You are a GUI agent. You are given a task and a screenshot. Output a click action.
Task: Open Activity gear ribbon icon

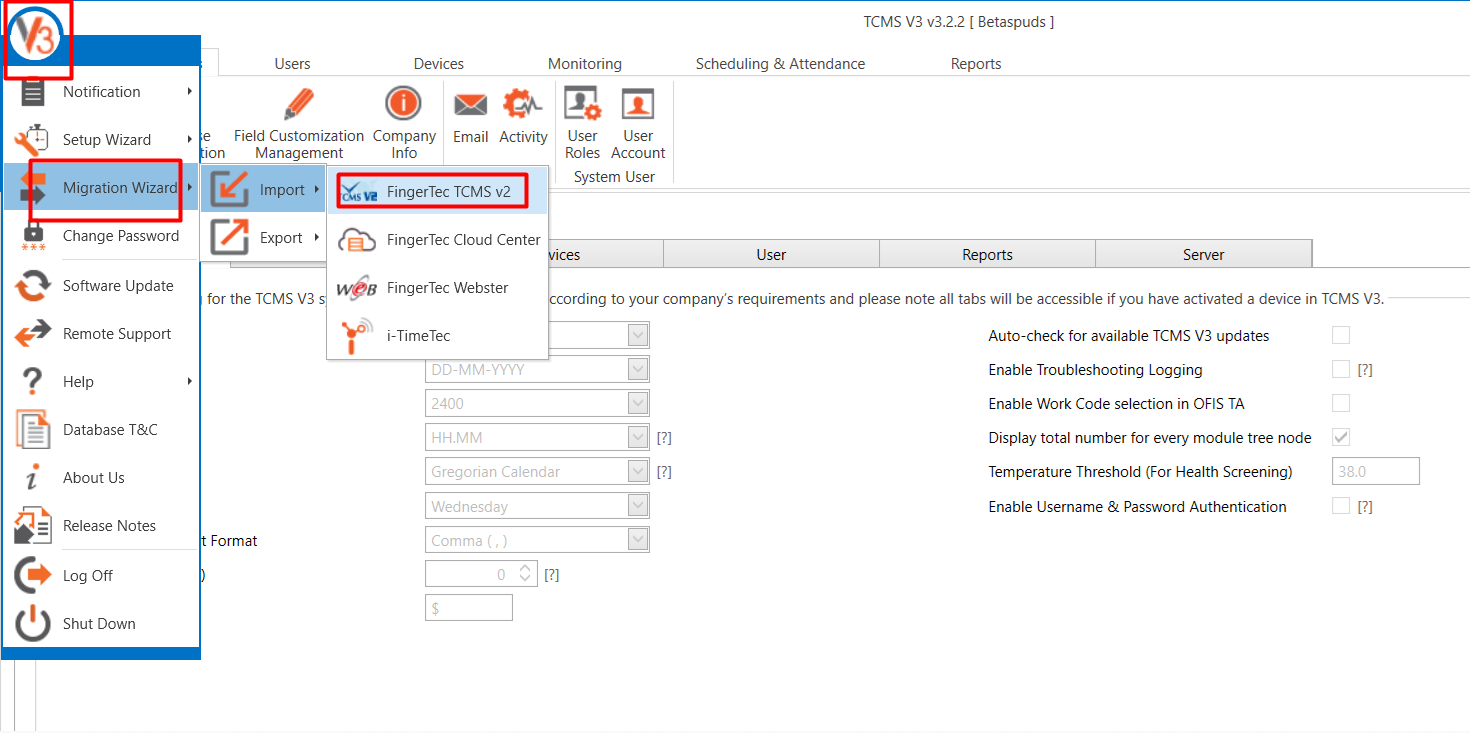[x=523, y=104]
